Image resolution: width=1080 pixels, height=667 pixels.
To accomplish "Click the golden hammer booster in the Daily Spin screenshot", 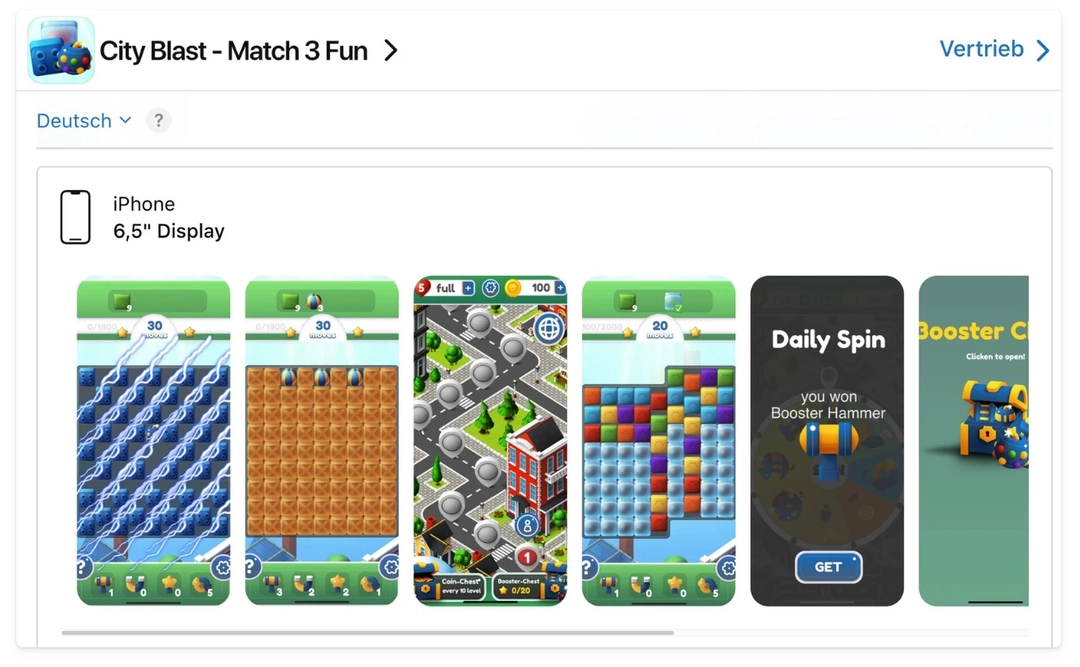I will pos(829,448).
